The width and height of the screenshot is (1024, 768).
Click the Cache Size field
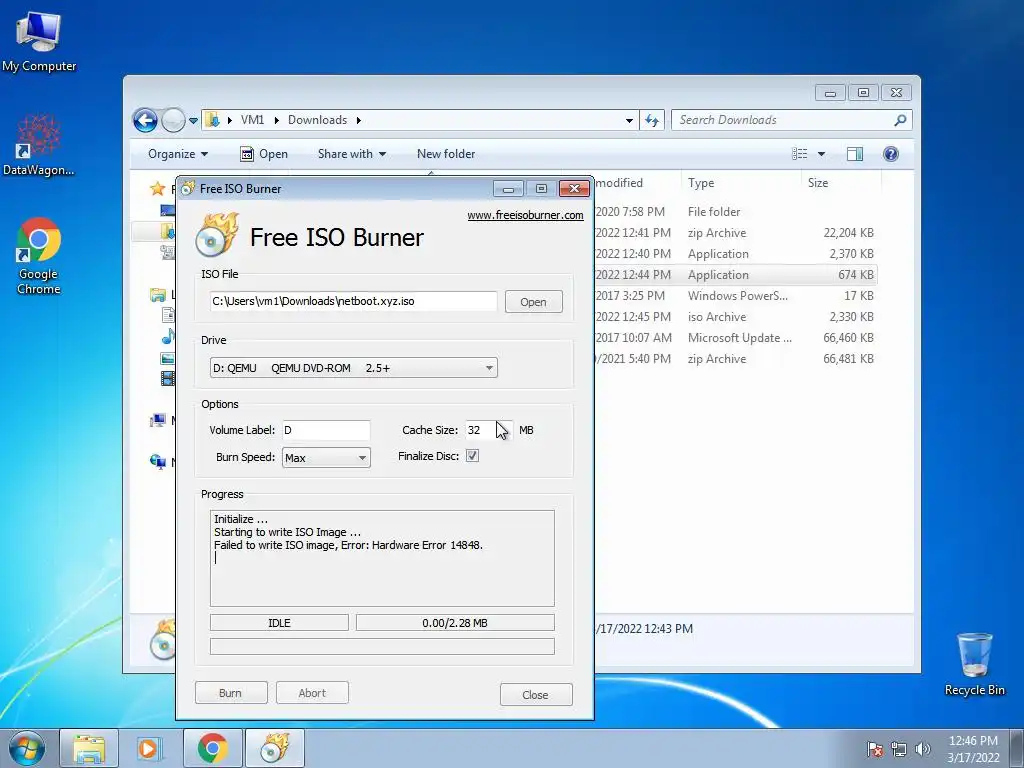tap(488, 430)
